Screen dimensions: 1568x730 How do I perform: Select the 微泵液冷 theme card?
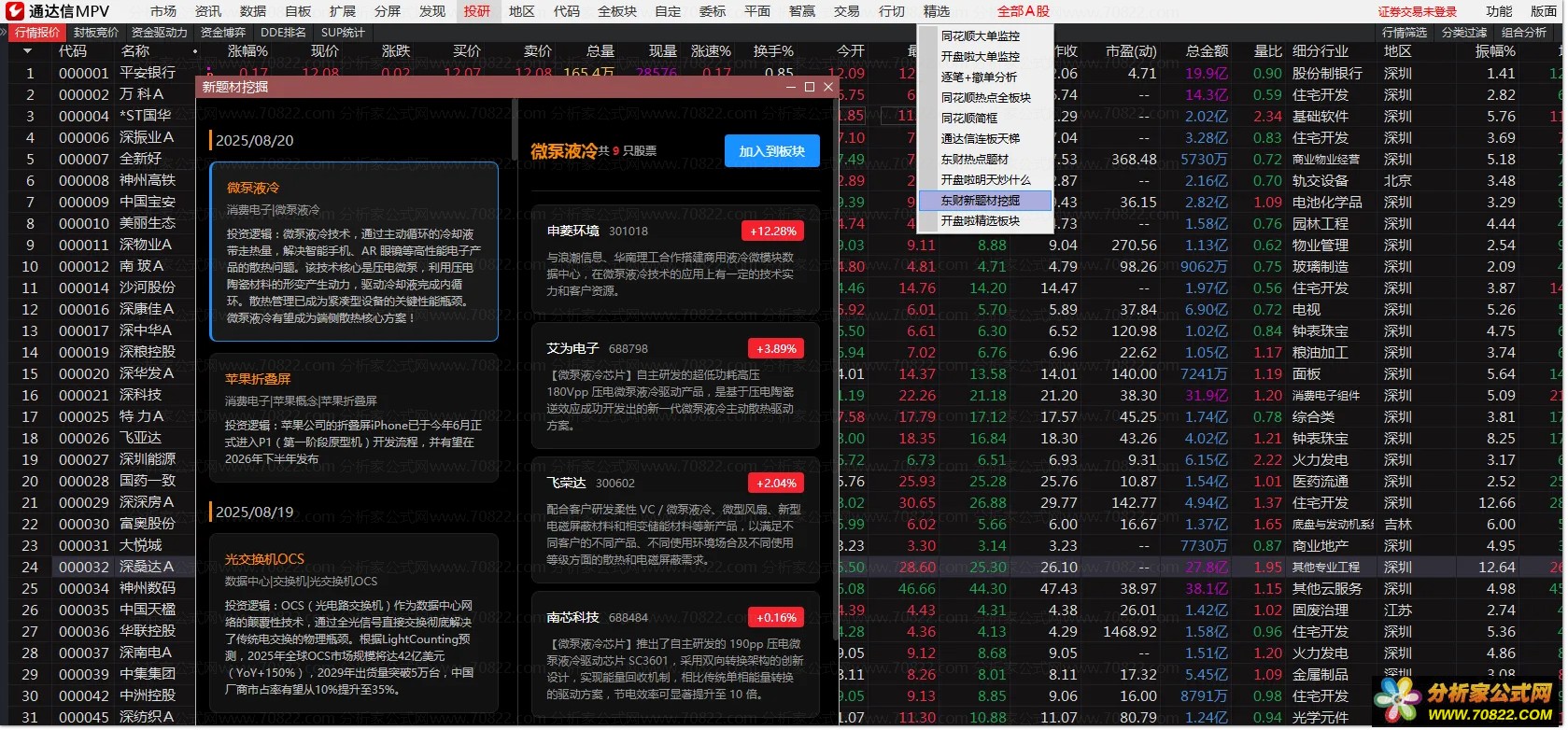354,252
